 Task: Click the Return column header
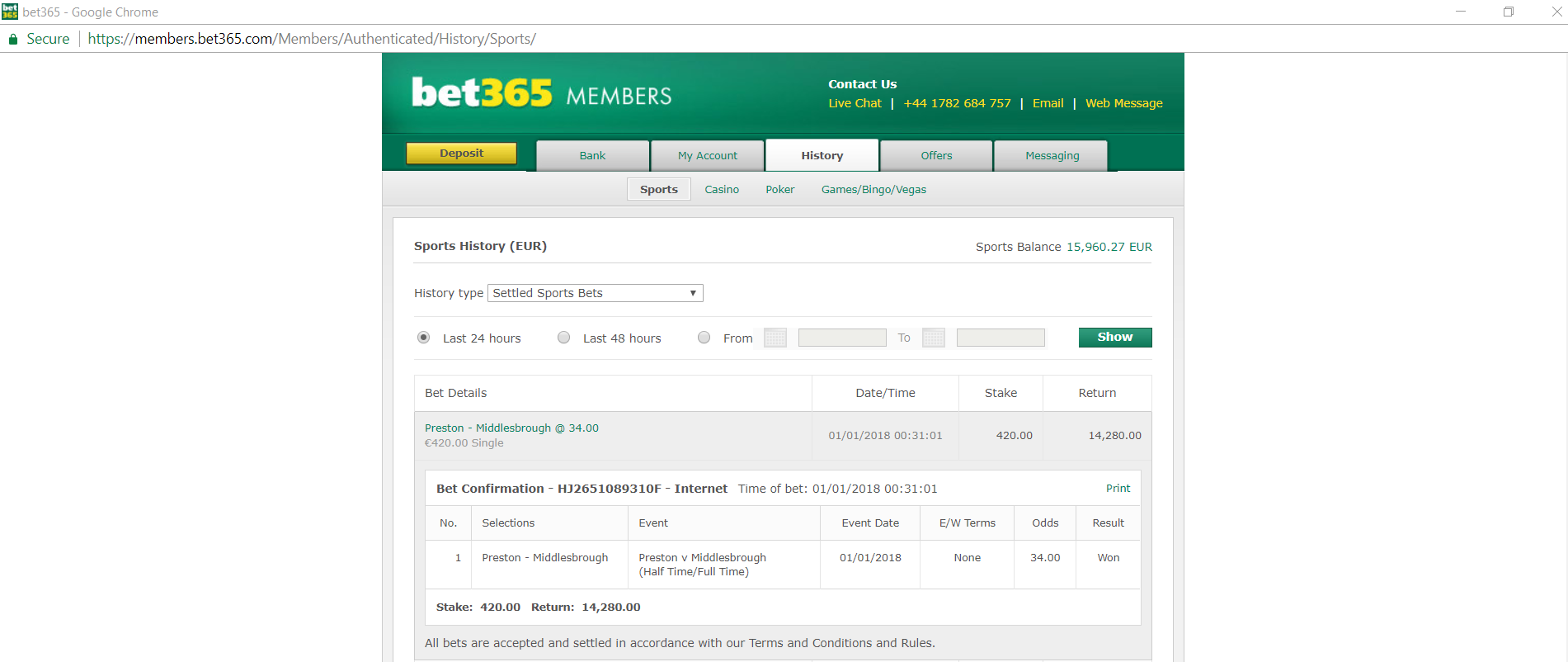1098,393
